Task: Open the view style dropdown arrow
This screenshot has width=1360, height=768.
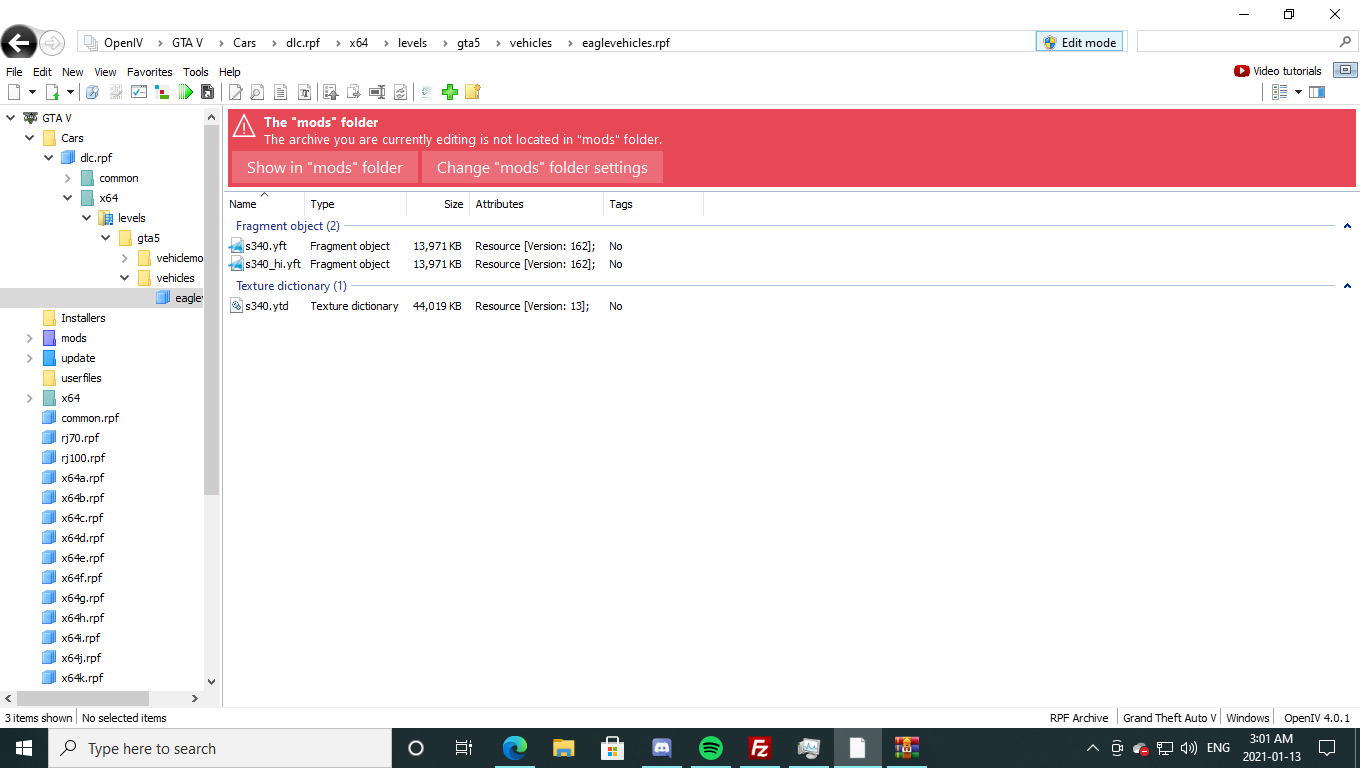Action: pos(1298,92)
